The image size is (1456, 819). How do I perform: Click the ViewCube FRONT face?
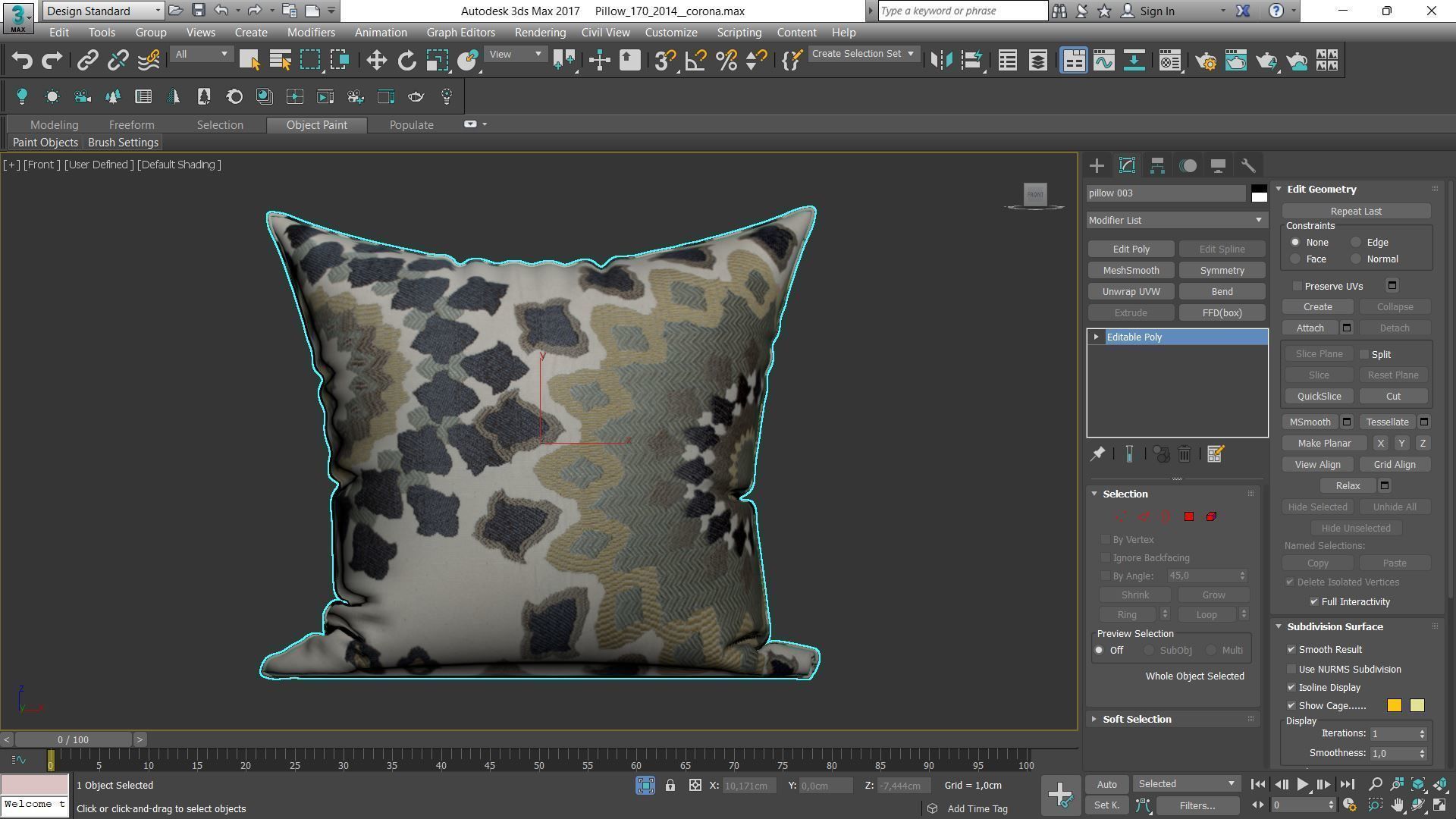tap(1035, 194)
